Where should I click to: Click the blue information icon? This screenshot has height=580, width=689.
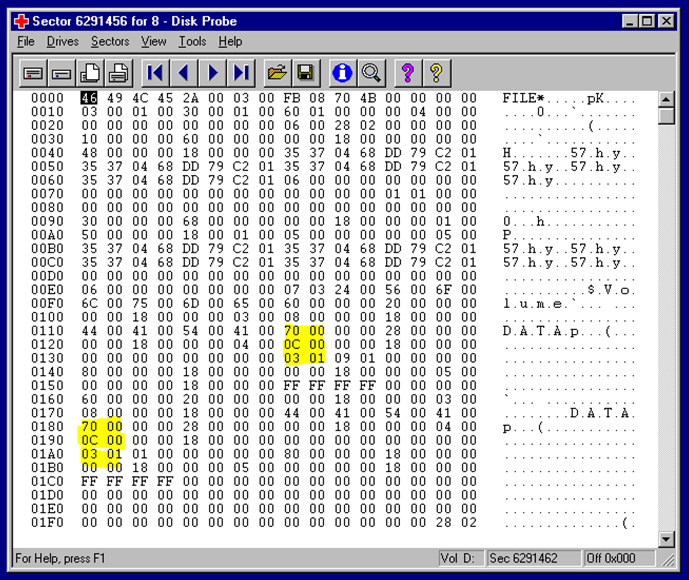click(342, 73)
